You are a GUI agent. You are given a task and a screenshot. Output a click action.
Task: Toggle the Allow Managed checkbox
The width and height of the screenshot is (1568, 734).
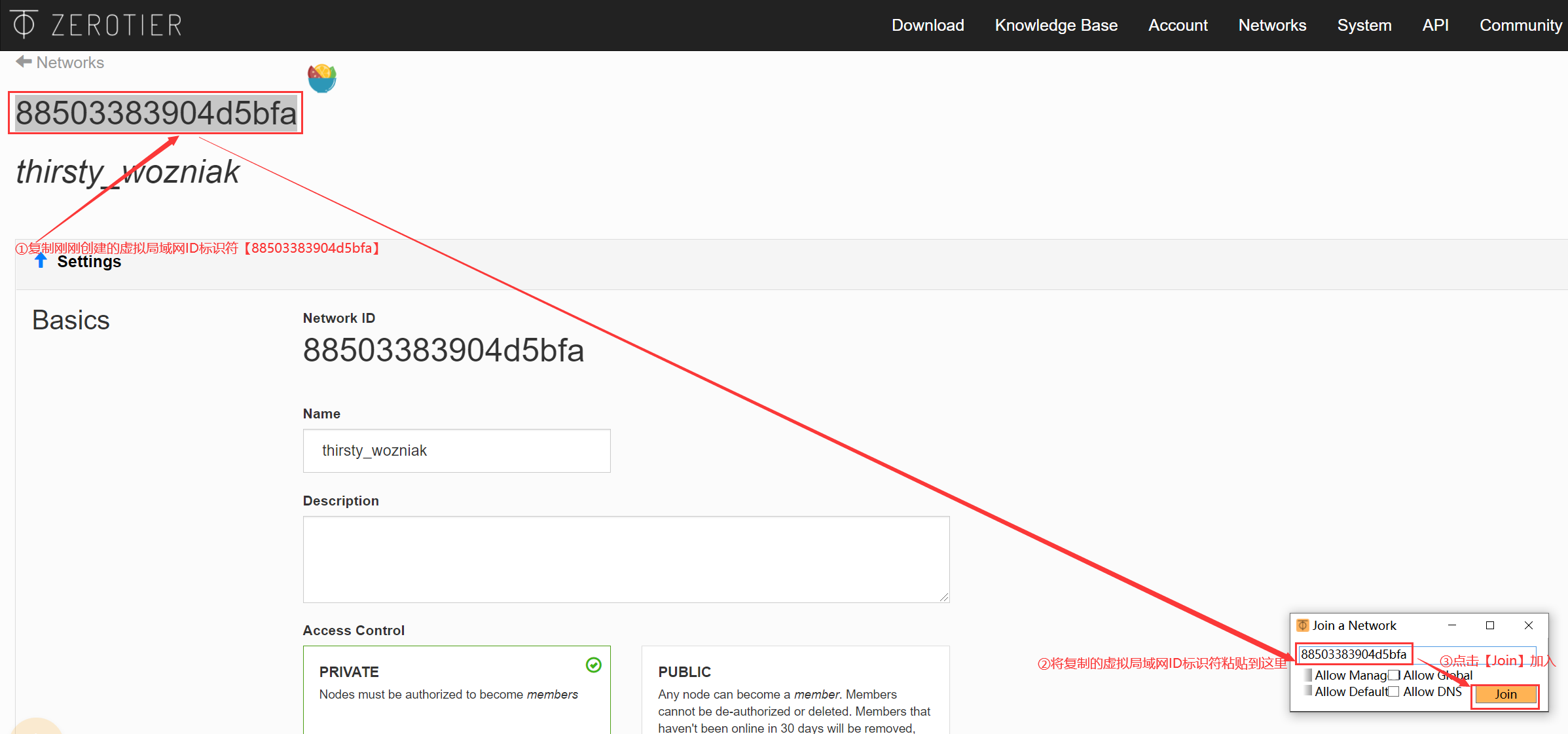pos(1308,675)
